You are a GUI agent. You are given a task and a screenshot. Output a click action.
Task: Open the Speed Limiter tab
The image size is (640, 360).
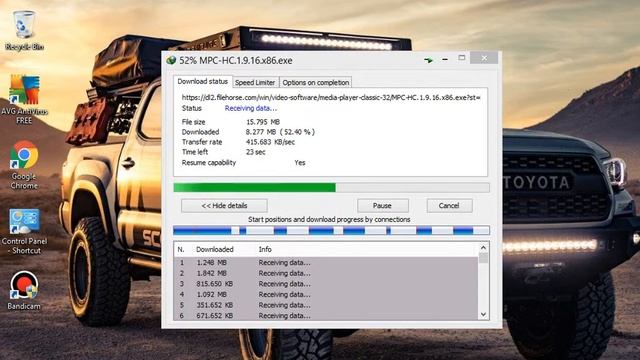click(x=255, y=82)
